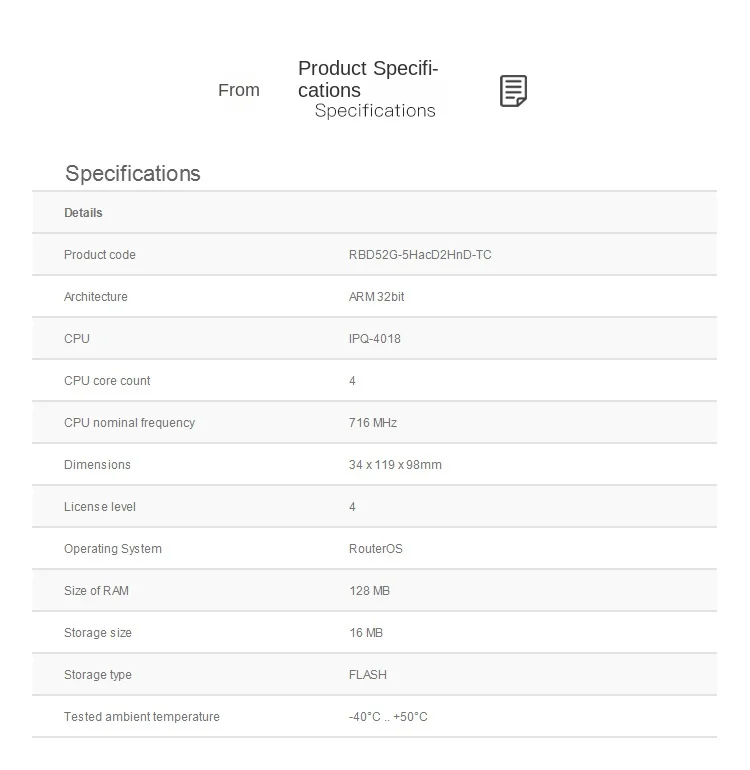Click the "Tested ambient temperature" label
This screenshot has width=750, height=770.
pos(142,717)
